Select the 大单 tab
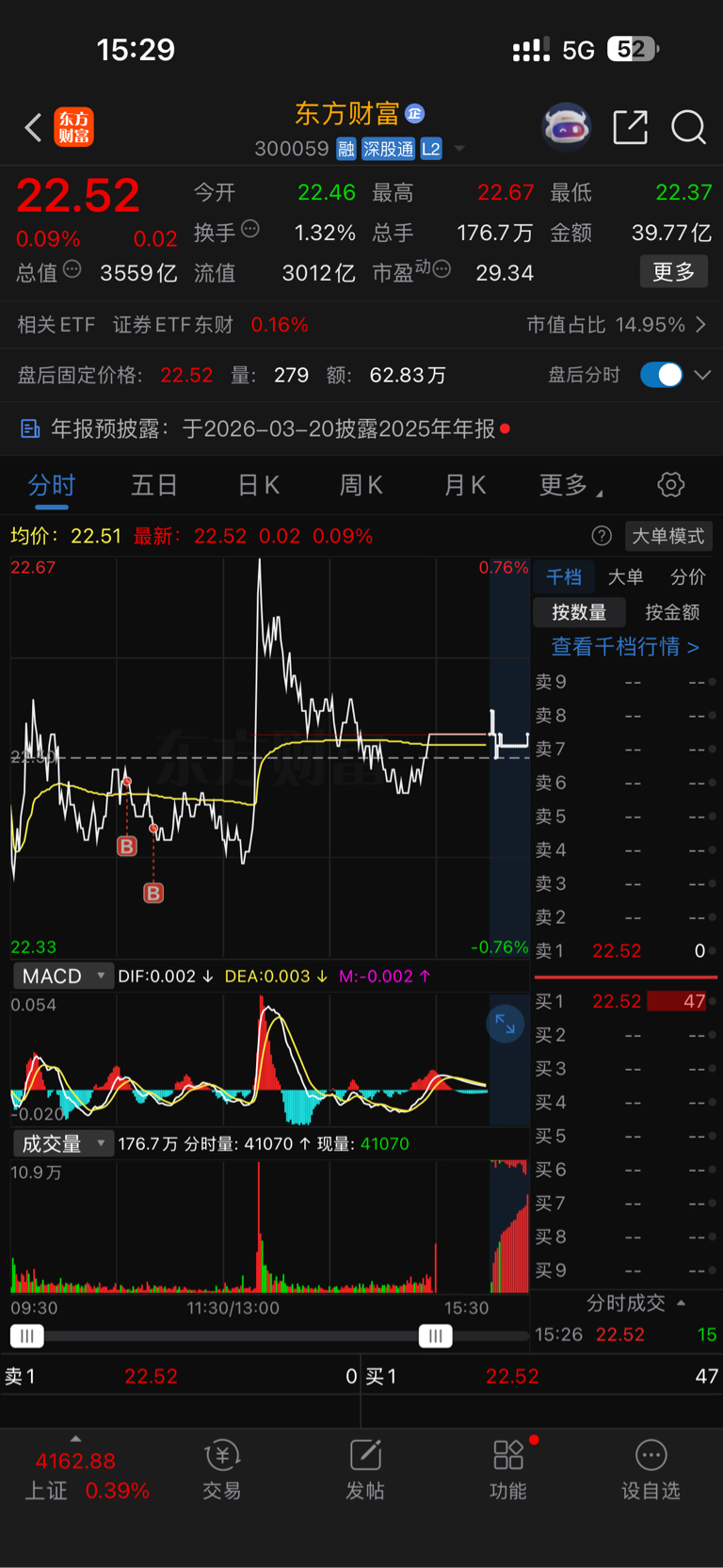The width and height of the screenshot is (723, 1568). (625, 577)
